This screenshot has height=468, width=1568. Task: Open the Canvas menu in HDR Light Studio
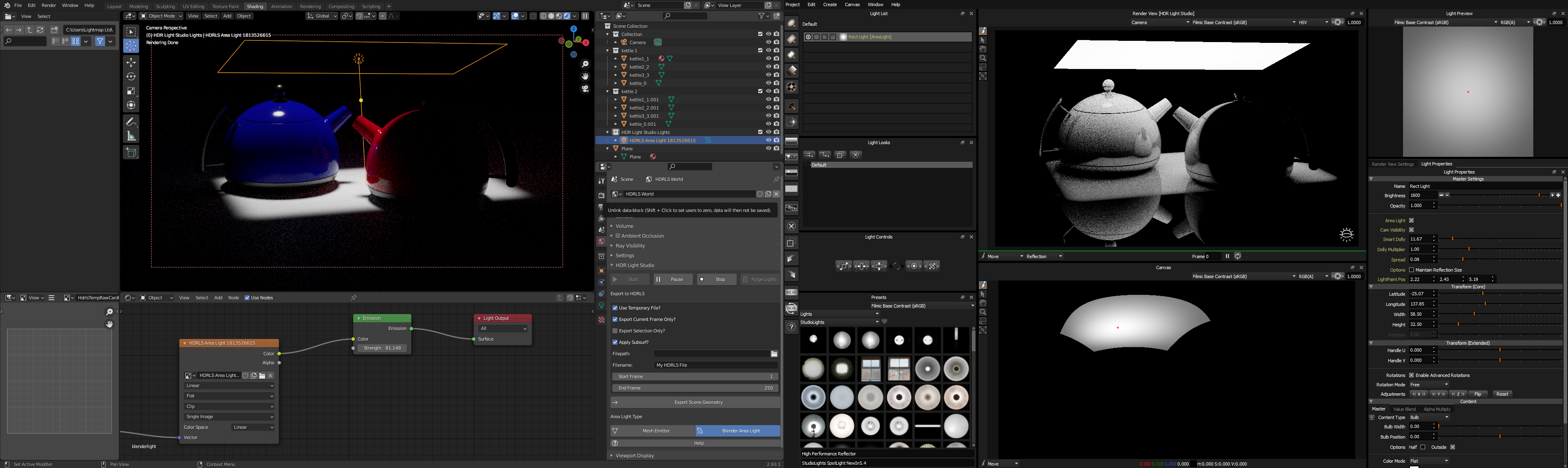[x=852, y=4]
